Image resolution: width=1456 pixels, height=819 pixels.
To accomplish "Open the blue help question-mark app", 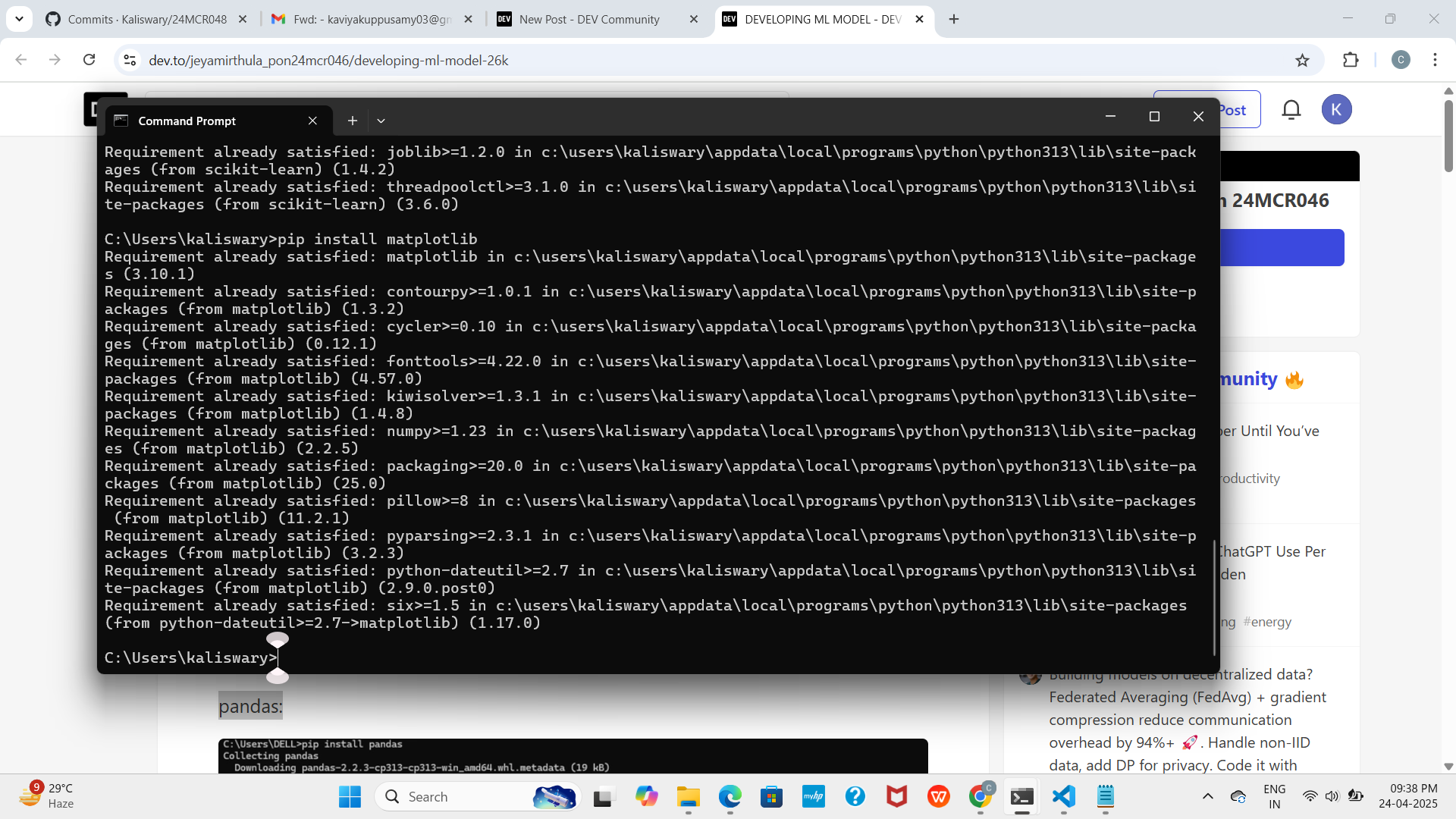I will [x=855, y=796].
